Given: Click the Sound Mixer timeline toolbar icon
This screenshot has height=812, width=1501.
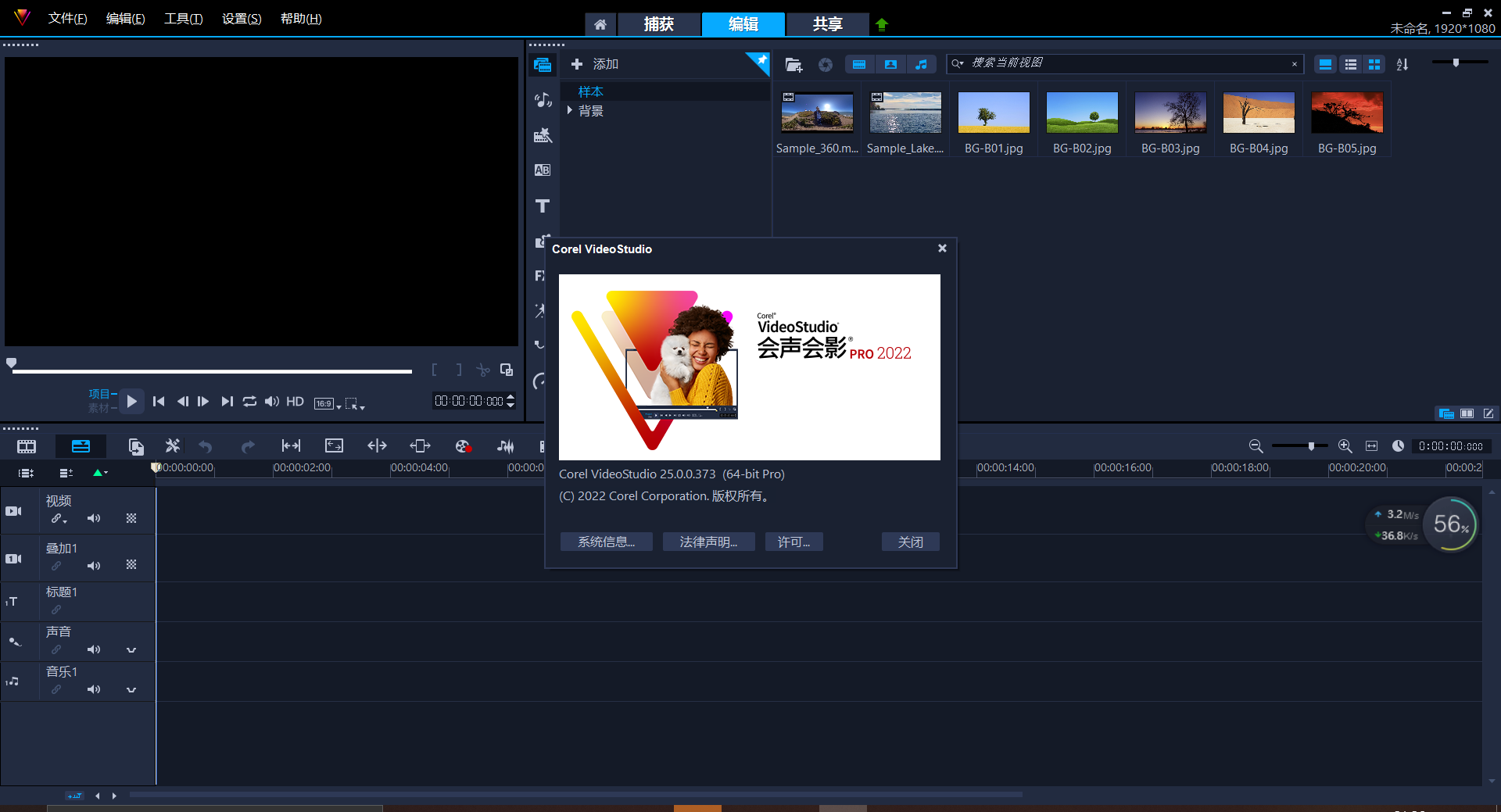Looking at the screenshot, I should pos(506,446).
